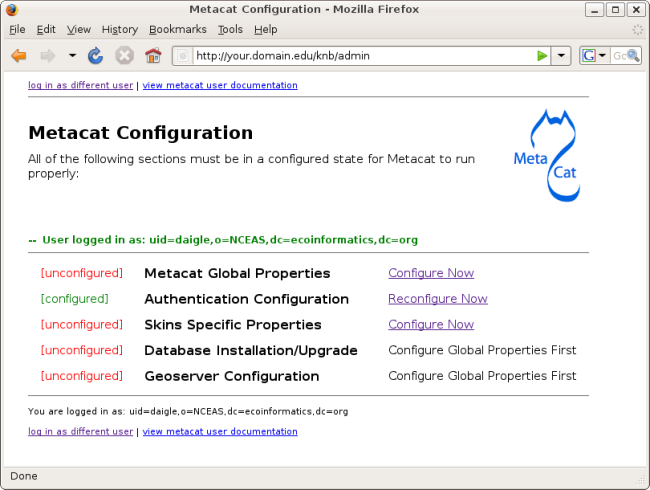Click Configure Now for Skins Specific Properties
This screenshot has width=650, height=490.
[x=431, y=325]
